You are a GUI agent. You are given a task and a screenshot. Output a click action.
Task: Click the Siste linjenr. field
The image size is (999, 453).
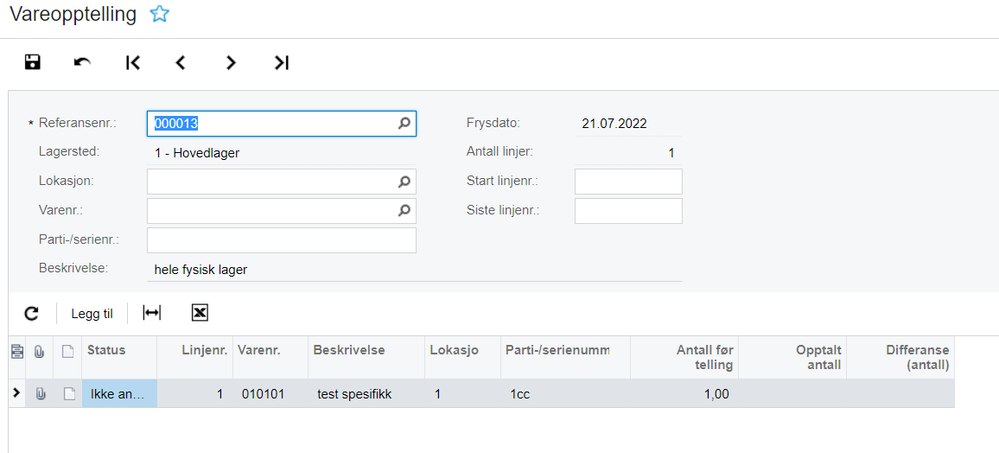(x=628, y=211)
